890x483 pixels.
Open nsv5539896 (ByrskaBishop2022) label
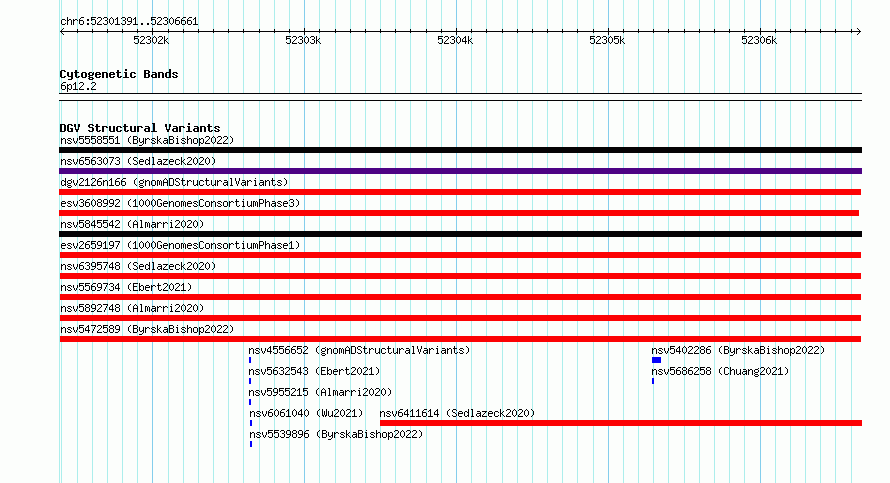pos(336,434)
